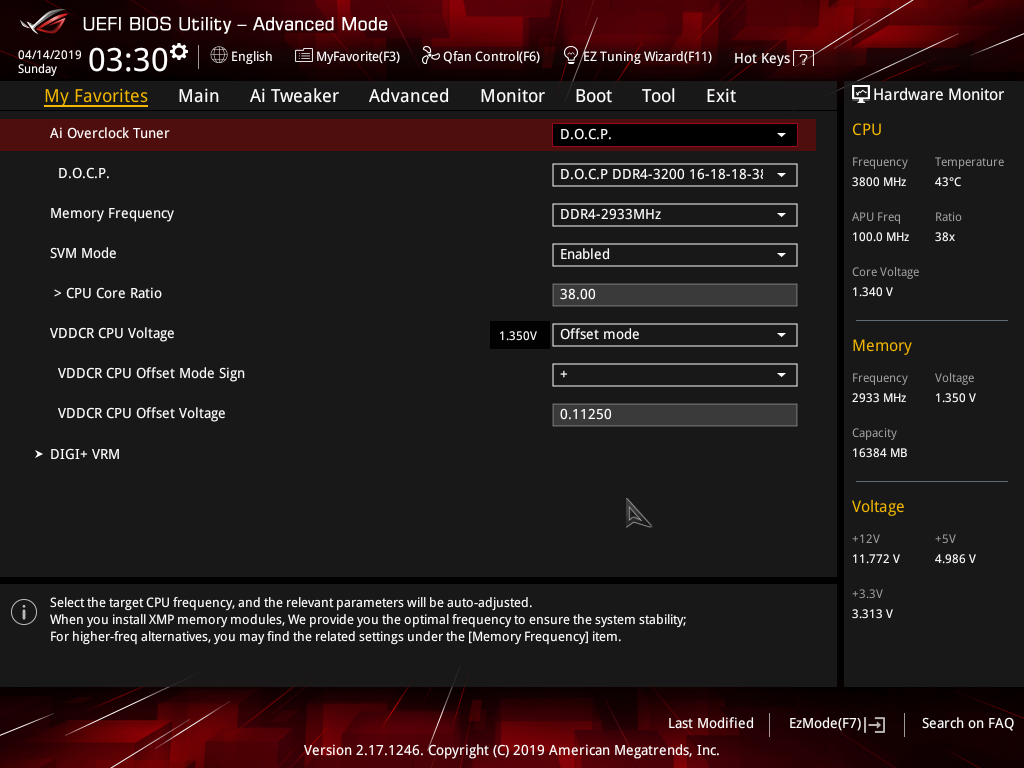Click the Ratio 38x value
The image size is (1024, 768).
point(945,237)
